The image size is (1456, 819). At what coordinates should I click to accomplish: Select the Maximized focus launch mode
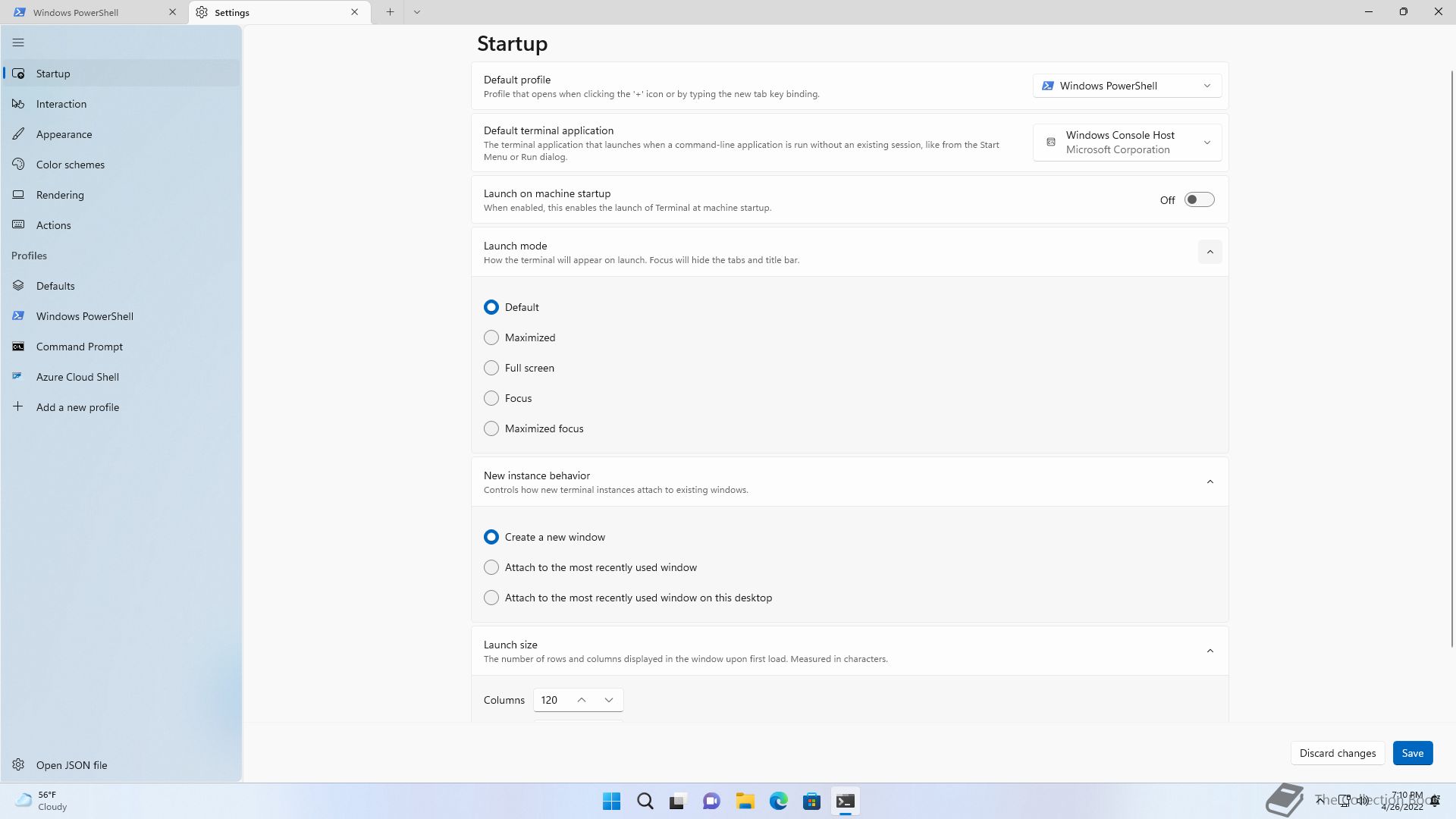pyautogui.click(x=491, y=428)
